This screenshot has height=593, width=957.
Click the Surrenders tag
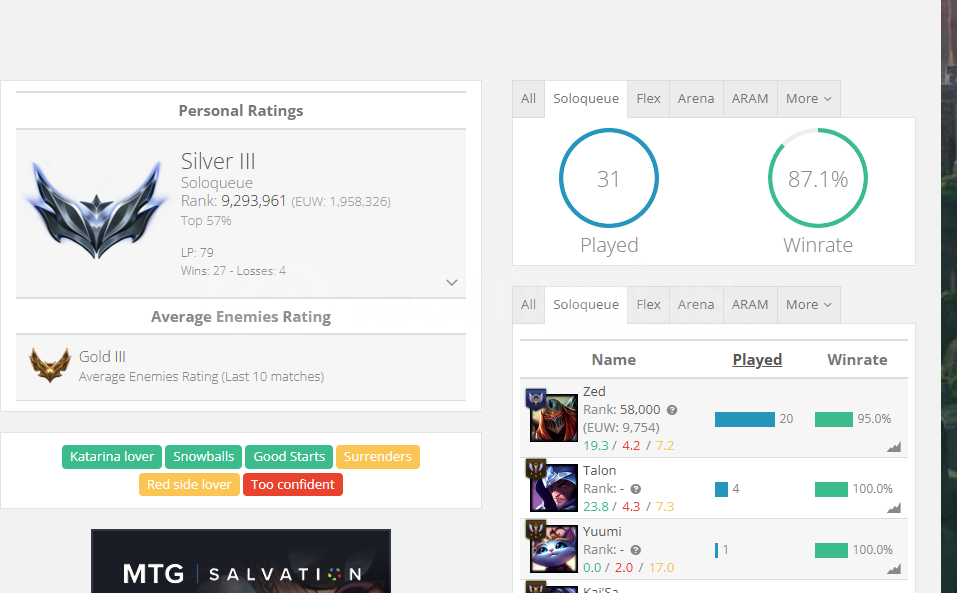coord(377,457)
